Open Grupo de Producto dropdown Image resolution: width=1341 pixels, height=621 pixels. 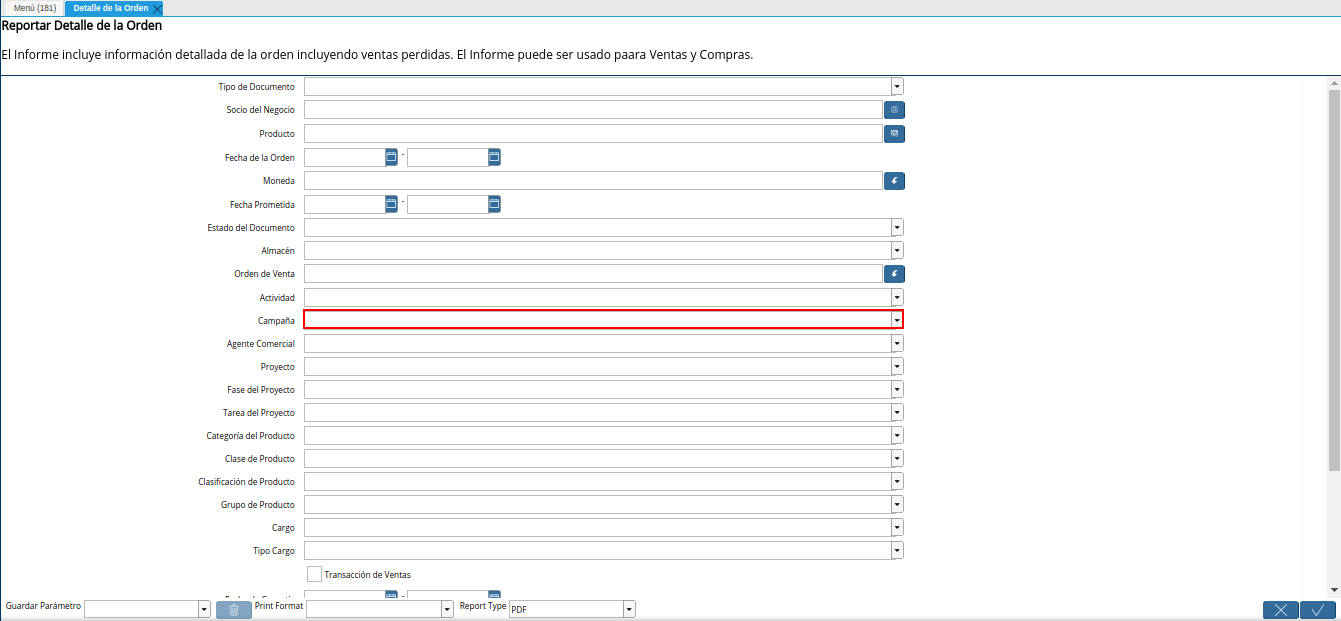[897, 505]
